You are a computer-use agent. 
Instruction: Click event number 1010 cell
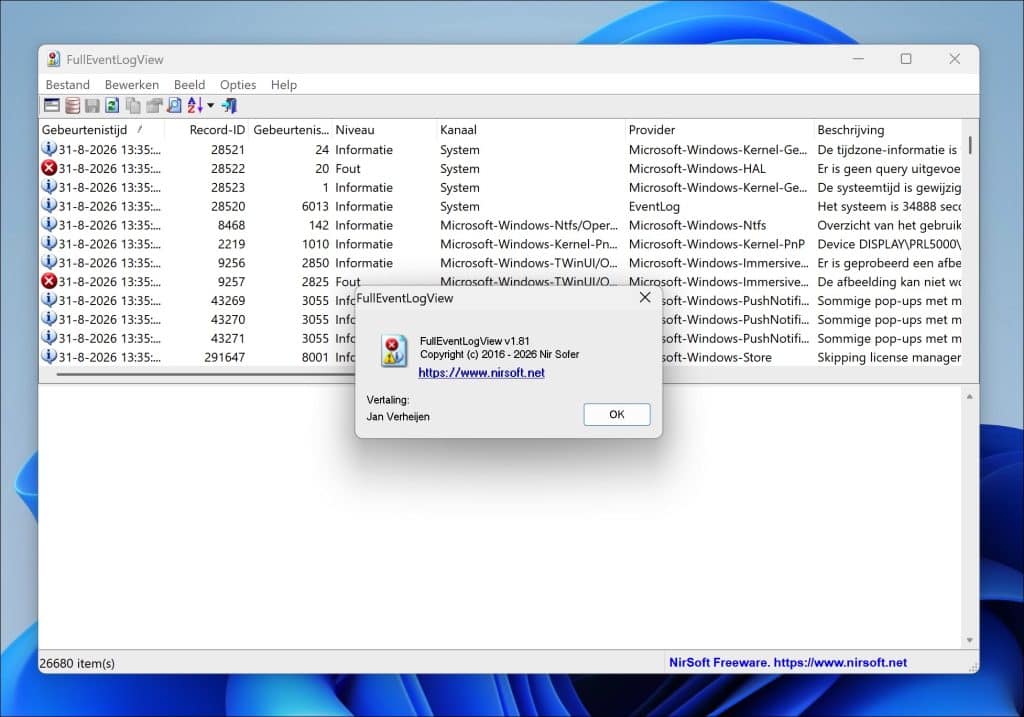click(315, 244)
